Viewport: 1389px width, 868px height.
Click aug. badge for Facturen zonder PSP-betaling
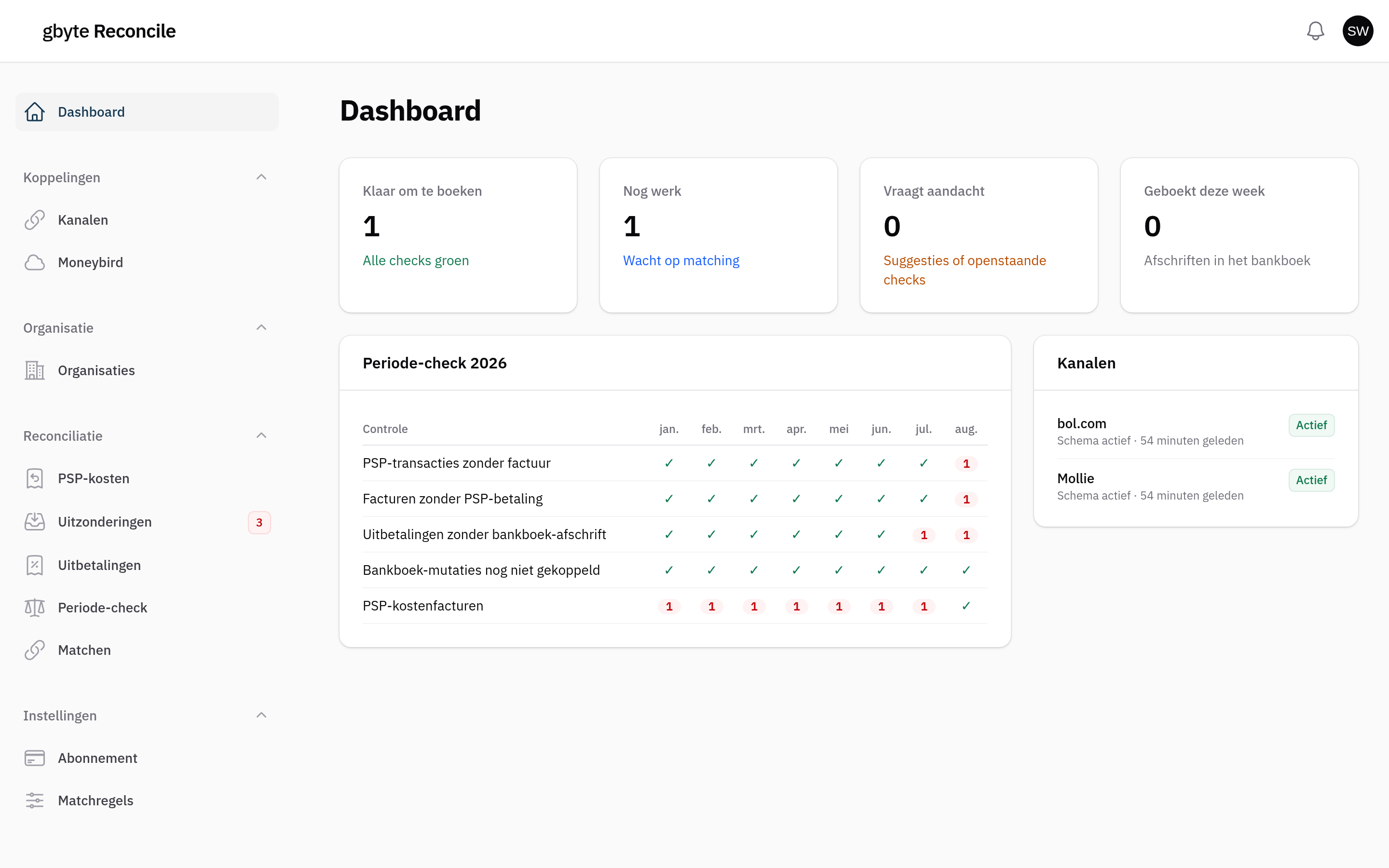(x=966, y=500)
